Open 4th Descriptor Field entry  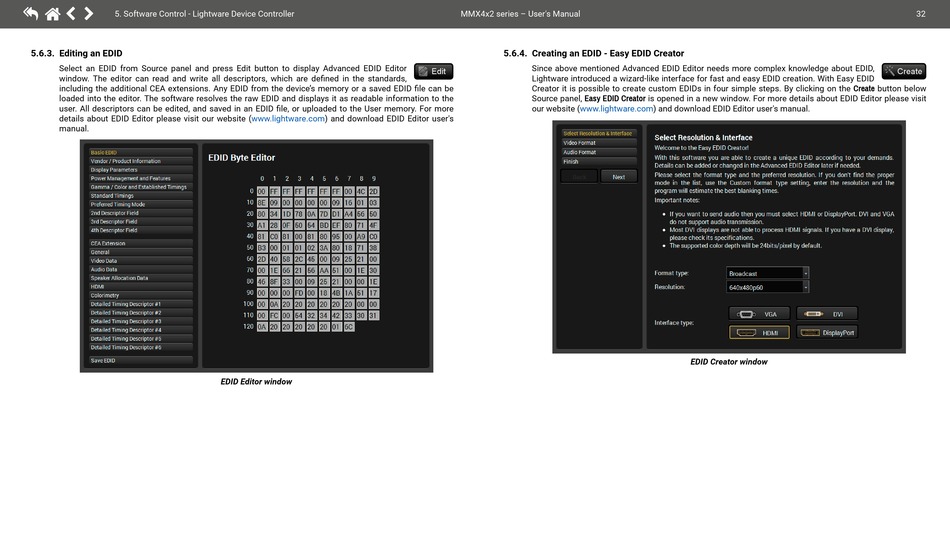tap(141, 230)
